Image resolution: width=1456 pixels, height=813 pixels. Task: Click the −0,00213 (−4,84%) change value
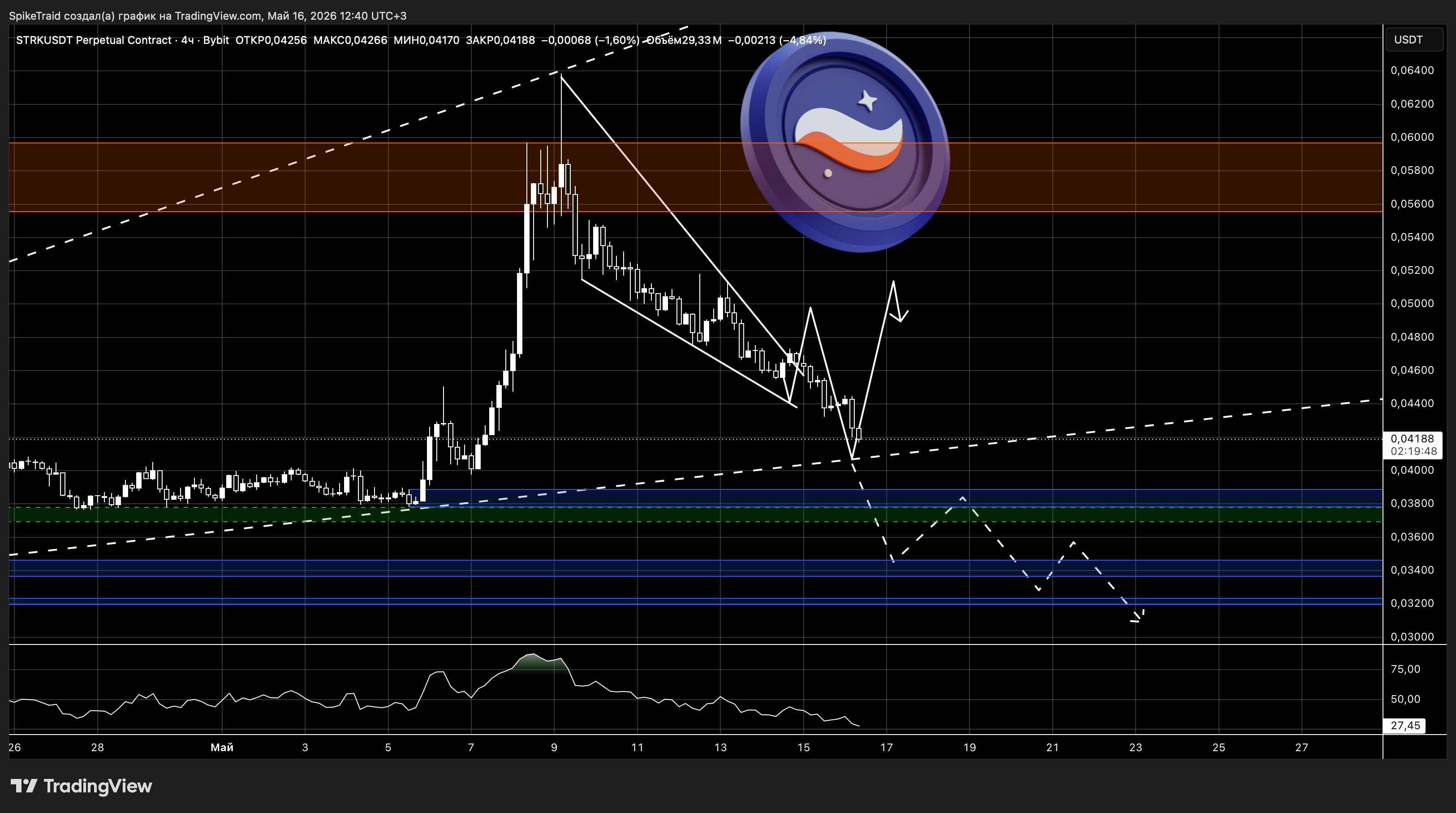coord(777,40)
